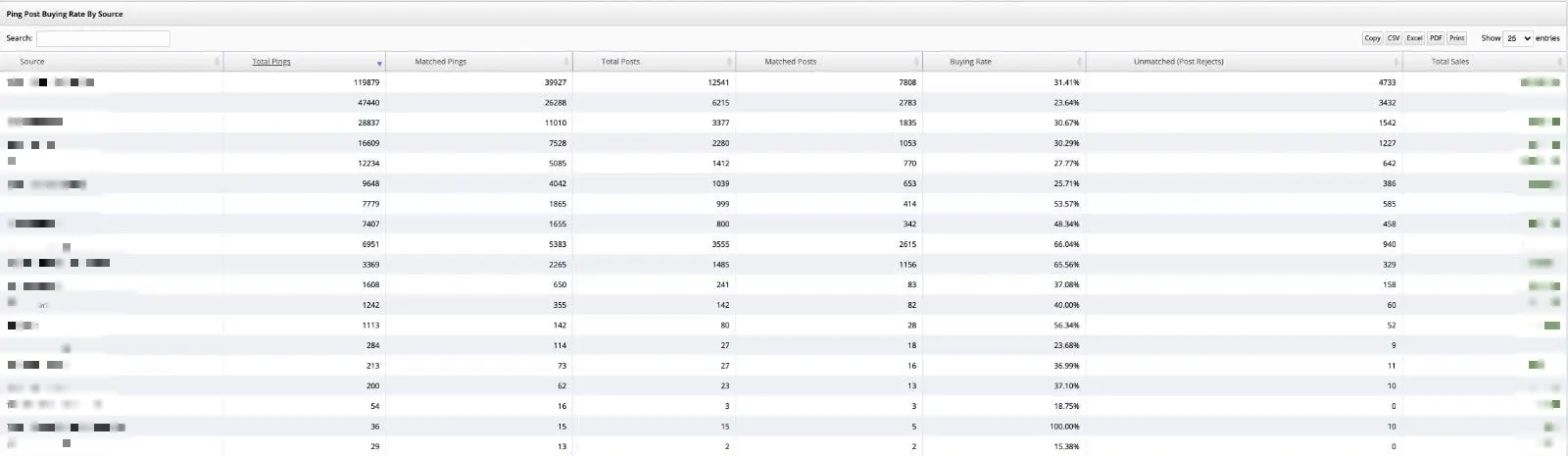Click sort icon in Matched Pings header
This screenshot has height=456, width=1568.
click(566, 62)
